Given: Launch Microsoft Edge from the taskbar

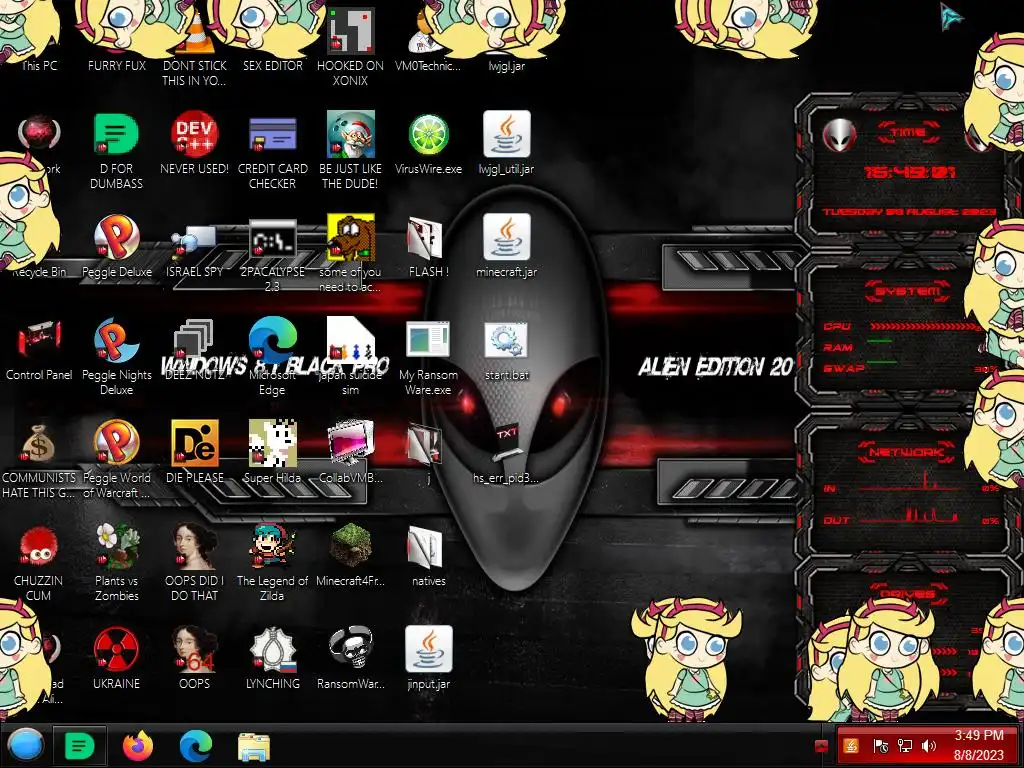Looking at the screenshot, I should (195, 745).
